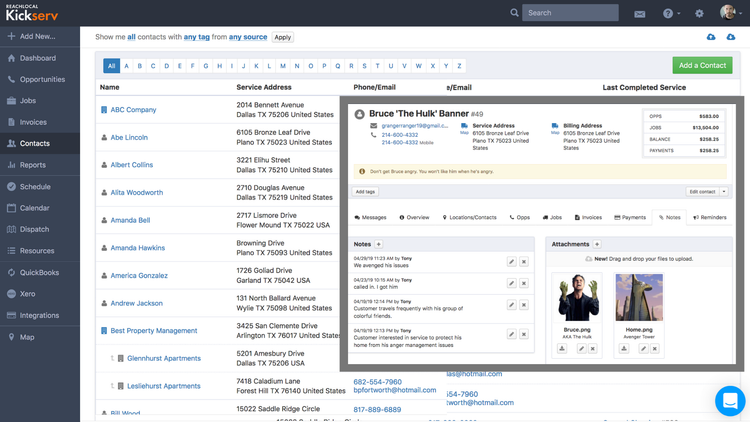
Task: Switch to the Reminders tab
Action: click(710, 217)
